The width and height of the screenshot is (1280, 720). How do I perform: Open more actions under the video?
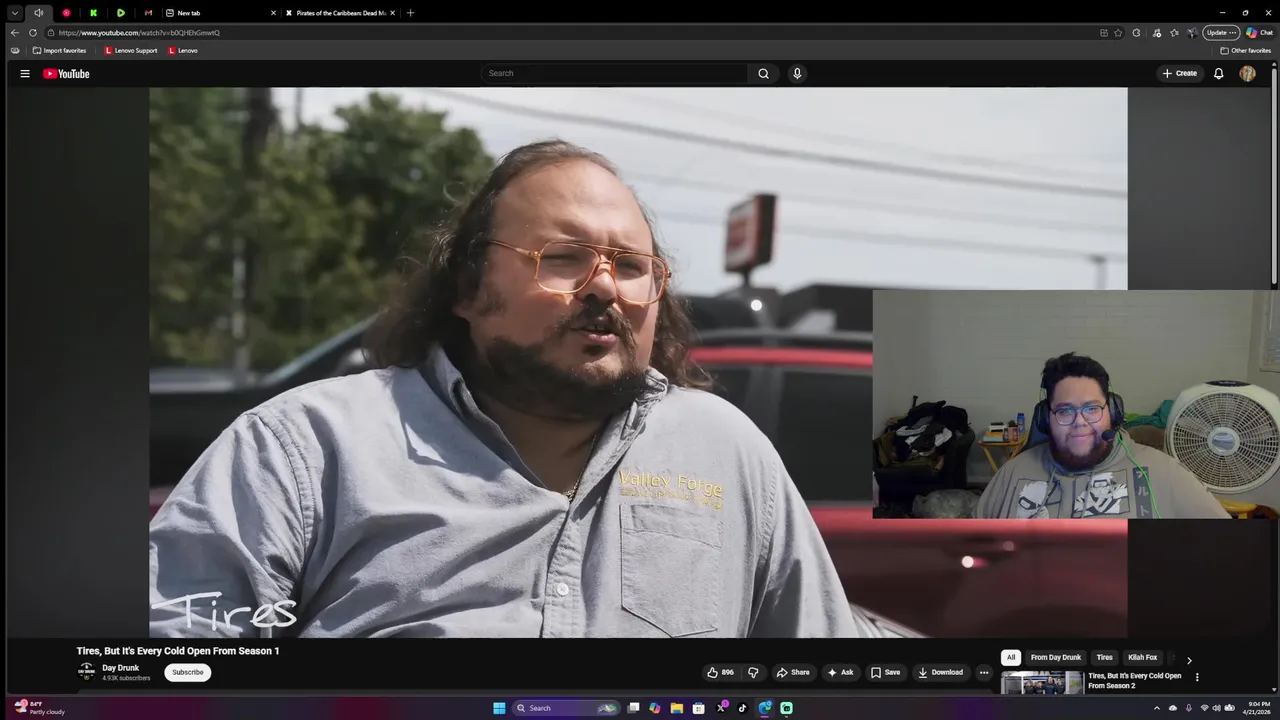pyautogui.click(x=984, y=672)
